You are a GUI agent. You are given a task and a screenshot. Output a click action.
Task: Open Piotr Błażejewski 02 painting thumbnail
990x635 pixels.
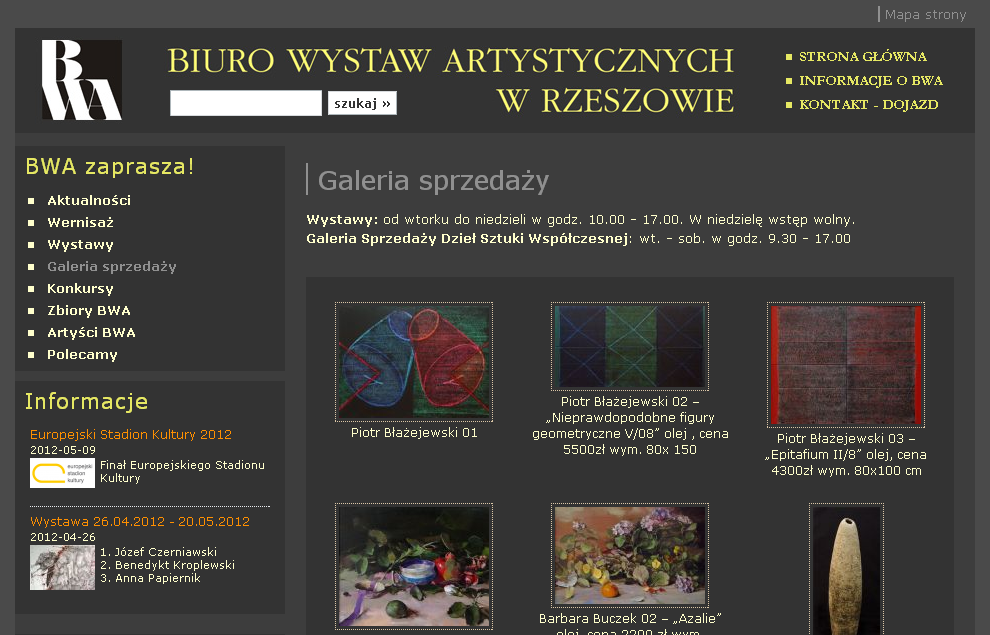point(629,346)
